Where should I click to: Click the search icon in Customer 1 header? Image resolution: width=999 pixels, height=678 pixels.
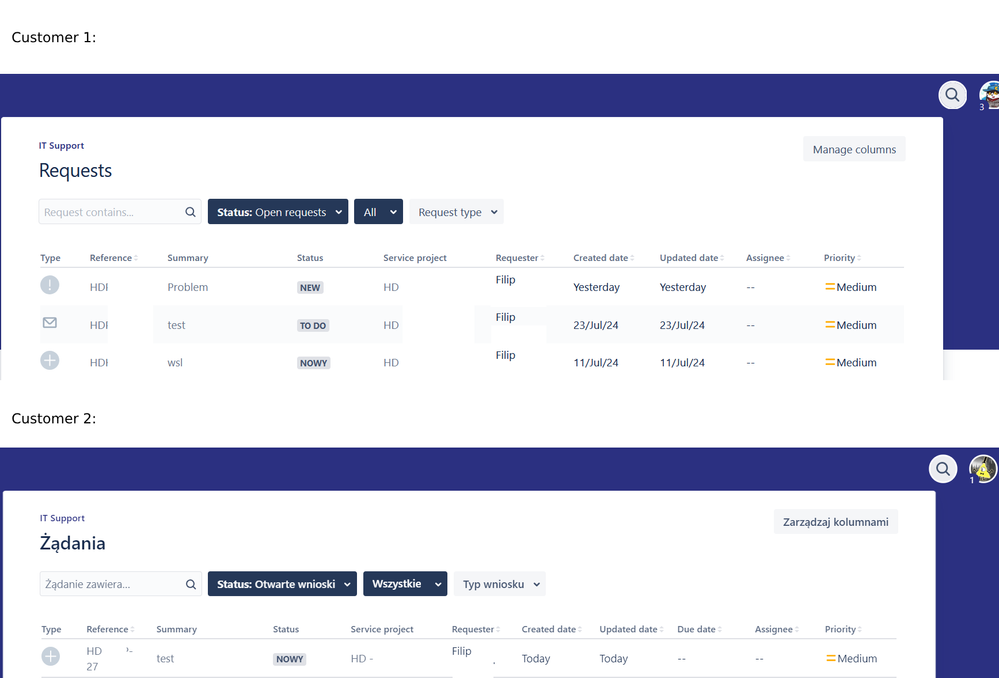point(952,95)
